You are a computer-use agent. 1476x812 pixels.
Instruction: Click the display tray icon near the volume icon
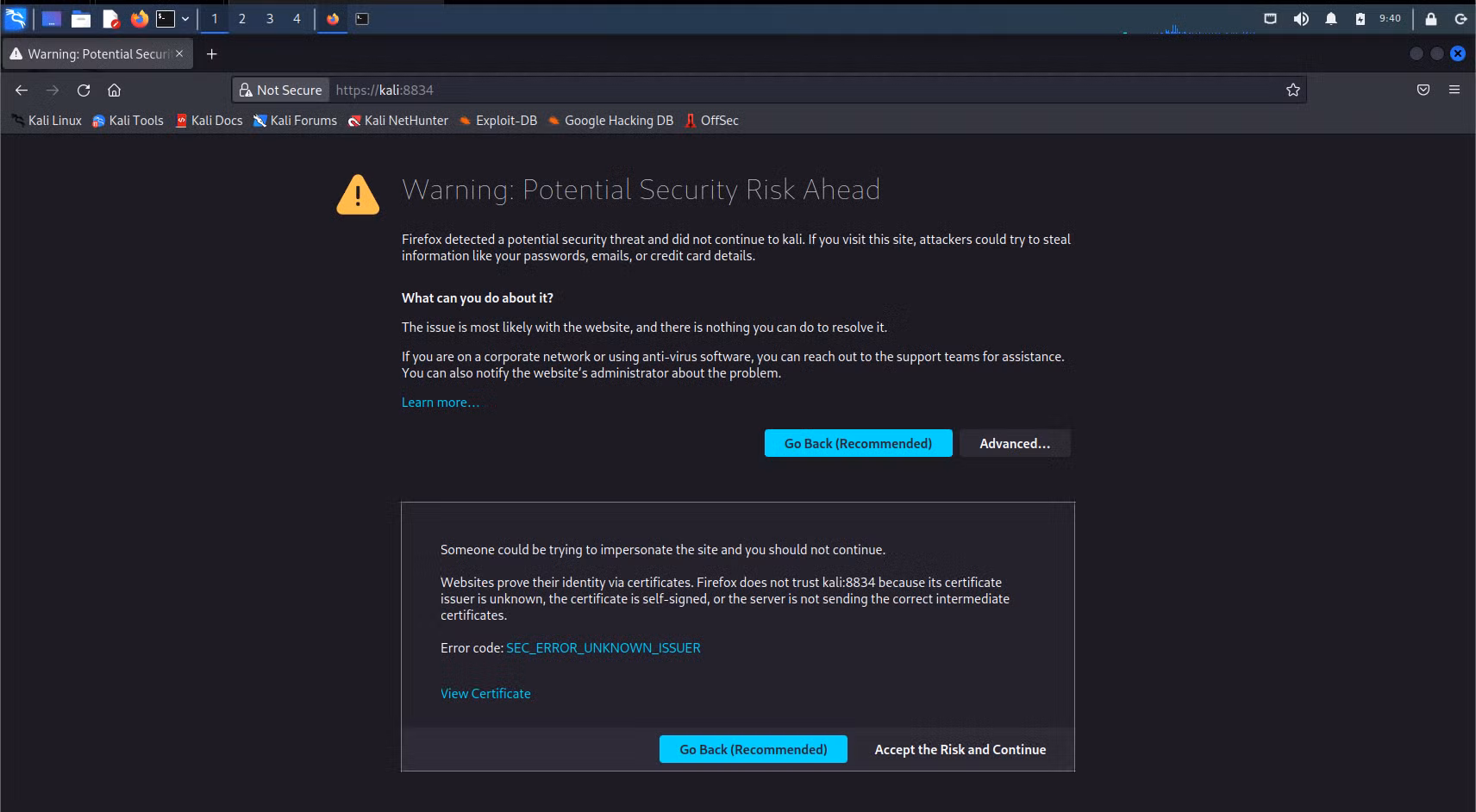tap(1270, 18)
